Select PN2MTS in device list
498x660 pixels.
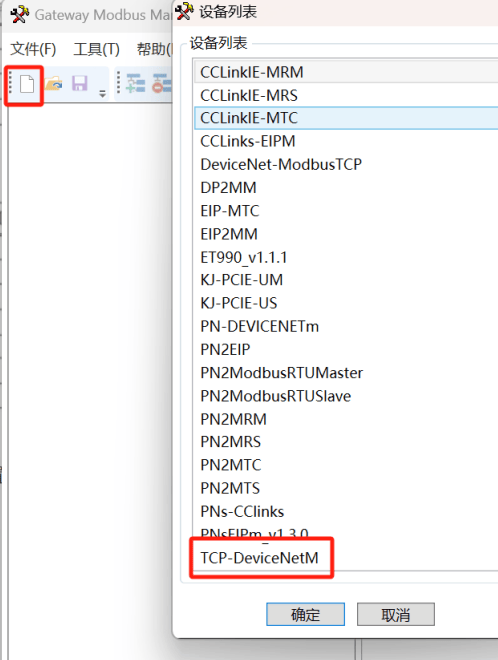[346, 488]
